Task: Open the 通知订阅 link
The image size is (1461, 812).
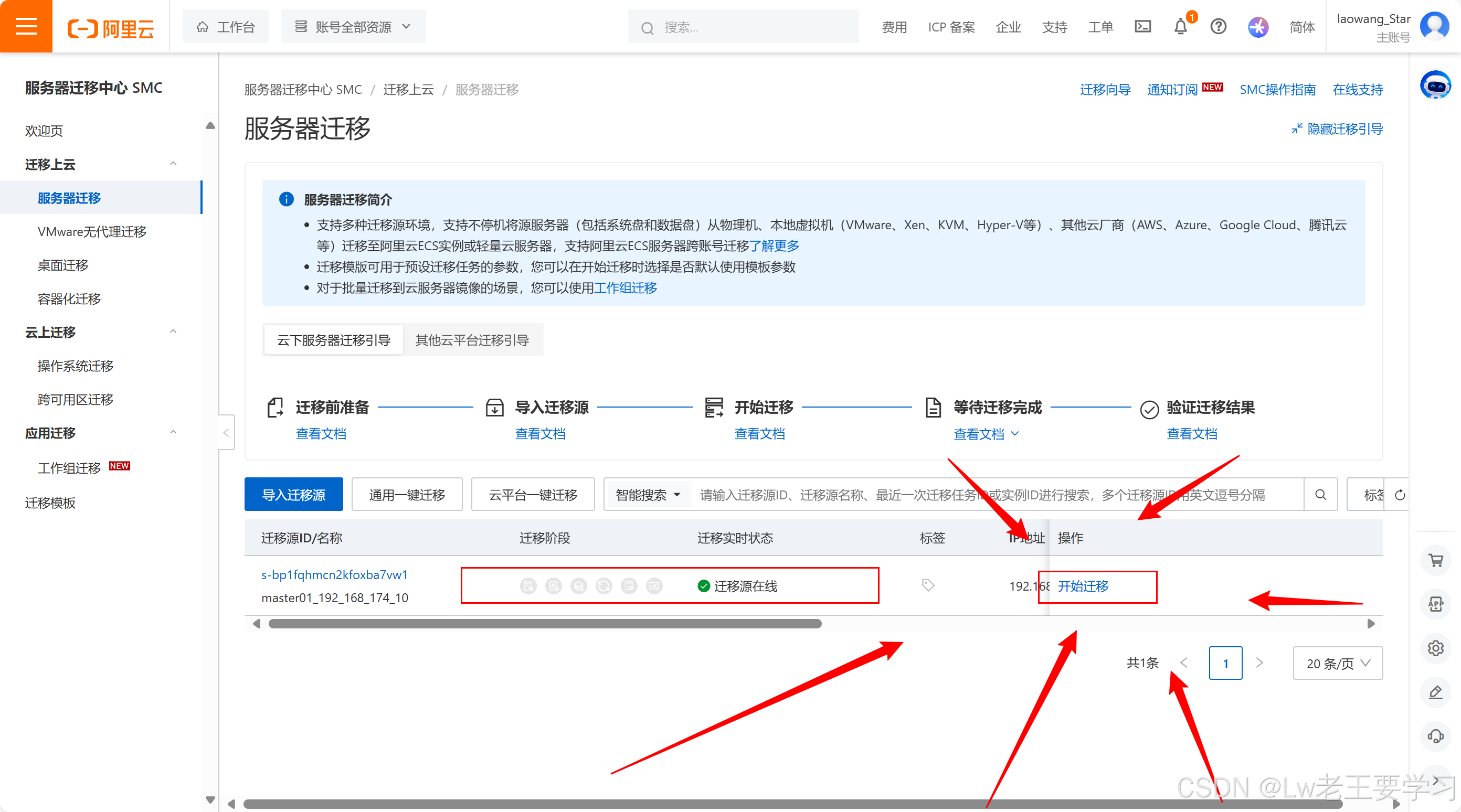Action: 1172,89
